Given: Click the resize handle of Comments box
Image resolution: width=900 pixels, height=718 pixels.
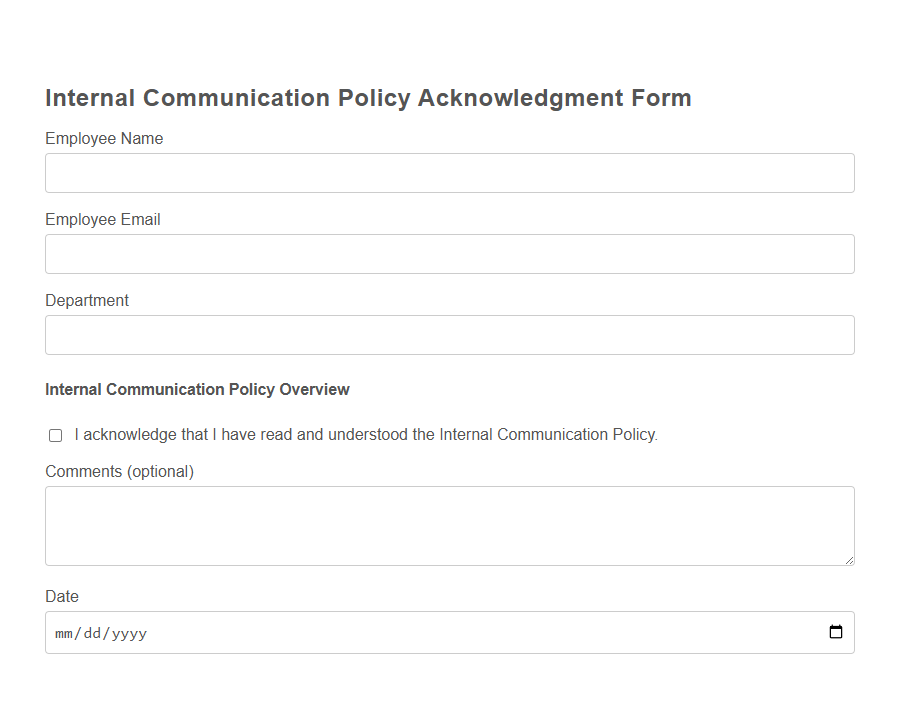Looking at the screenshot, I should pyautogui.click(x=850, y=562).
